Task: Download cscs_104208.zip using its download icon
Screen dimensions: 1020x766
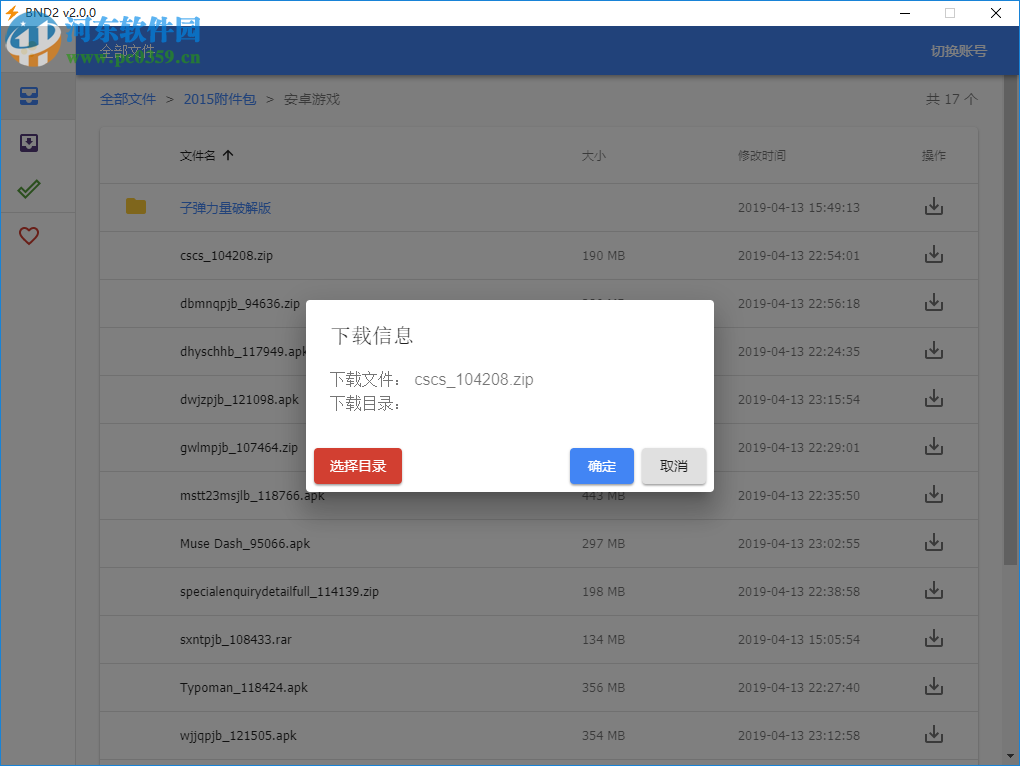Action: 933,254
